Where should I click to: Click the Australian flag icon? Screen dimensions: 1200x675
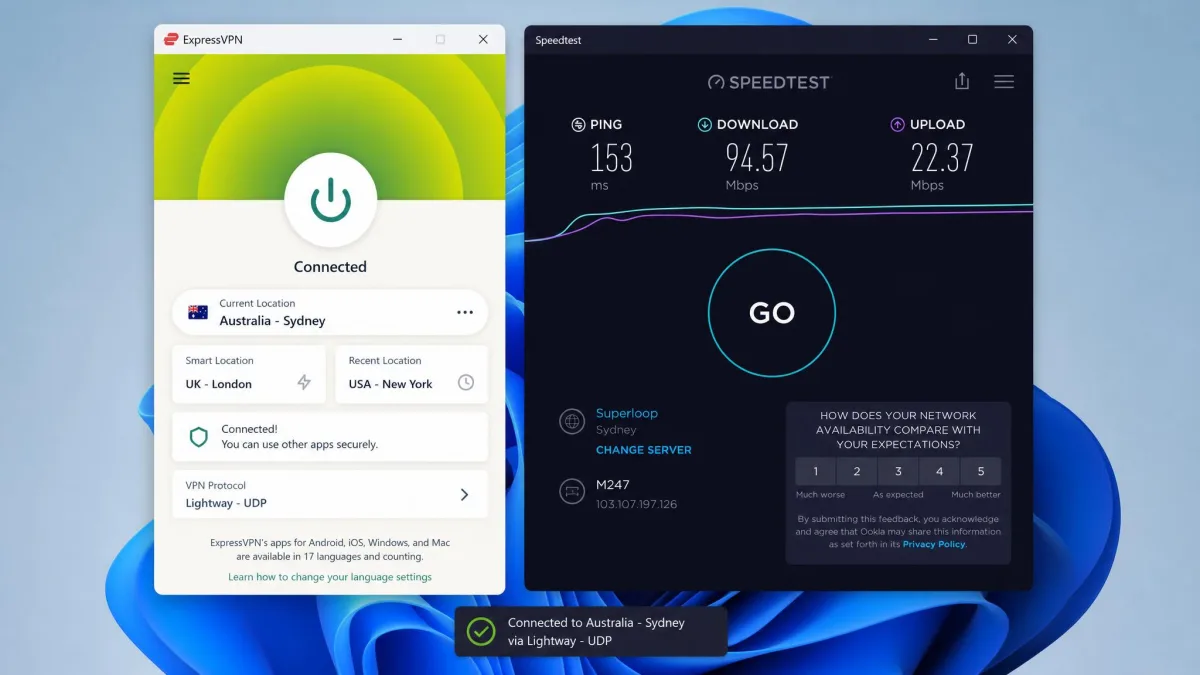click(198, 312)
